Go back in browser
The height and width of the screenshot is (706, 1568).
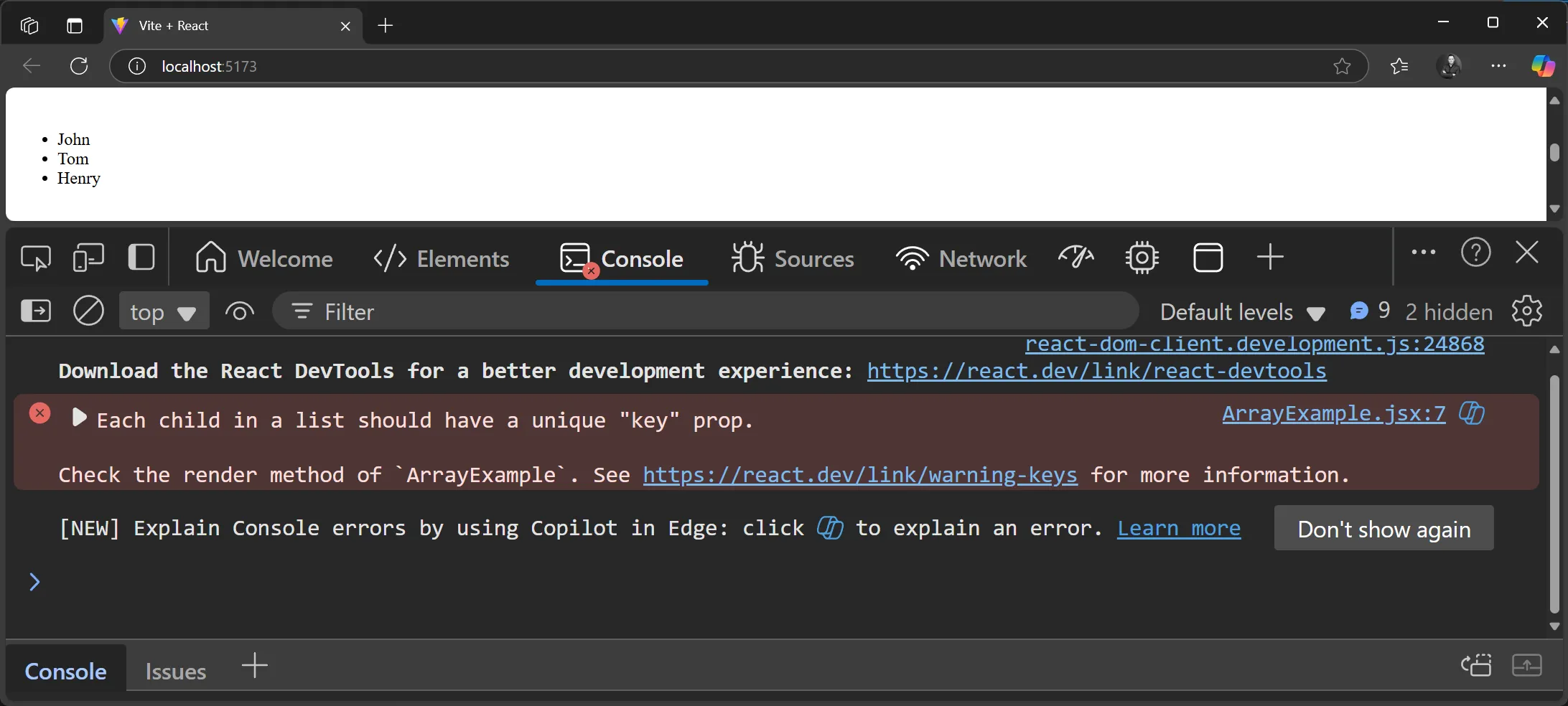coord(32,66)
